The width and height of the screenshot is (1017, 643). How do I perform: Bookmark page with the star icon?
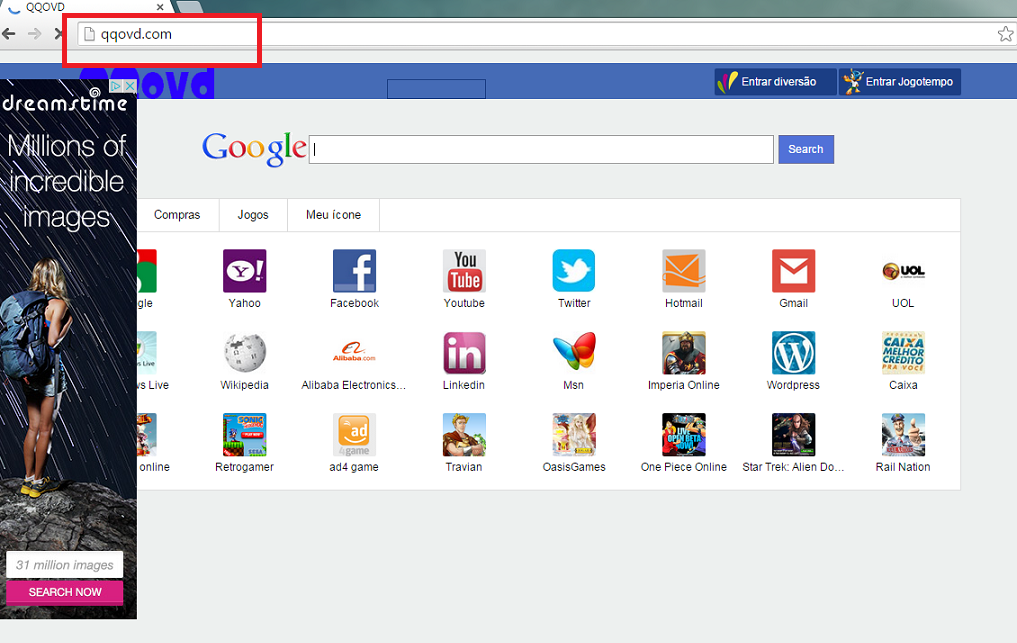point(1005,34)
